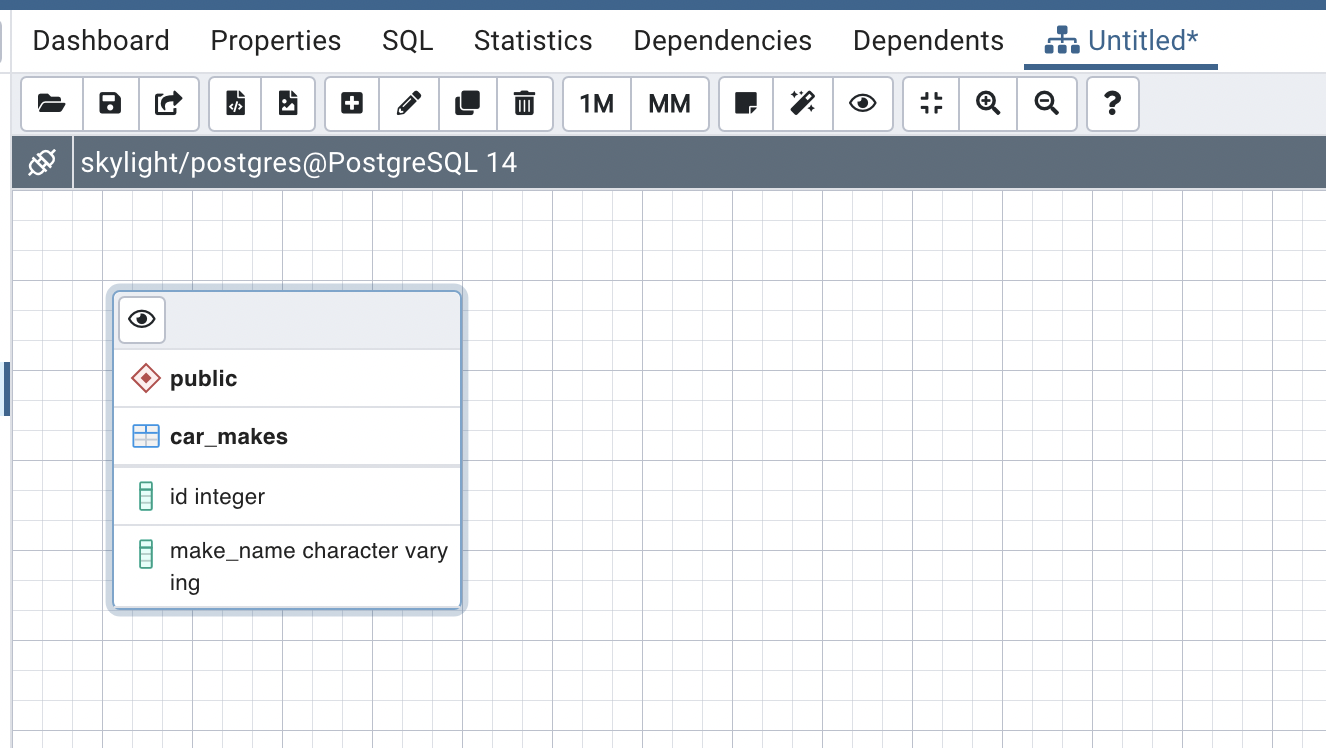Image resolution: width=1326 pixels, height=748 pixels.
Task: Save the ERD project
Action: [110, 103]
